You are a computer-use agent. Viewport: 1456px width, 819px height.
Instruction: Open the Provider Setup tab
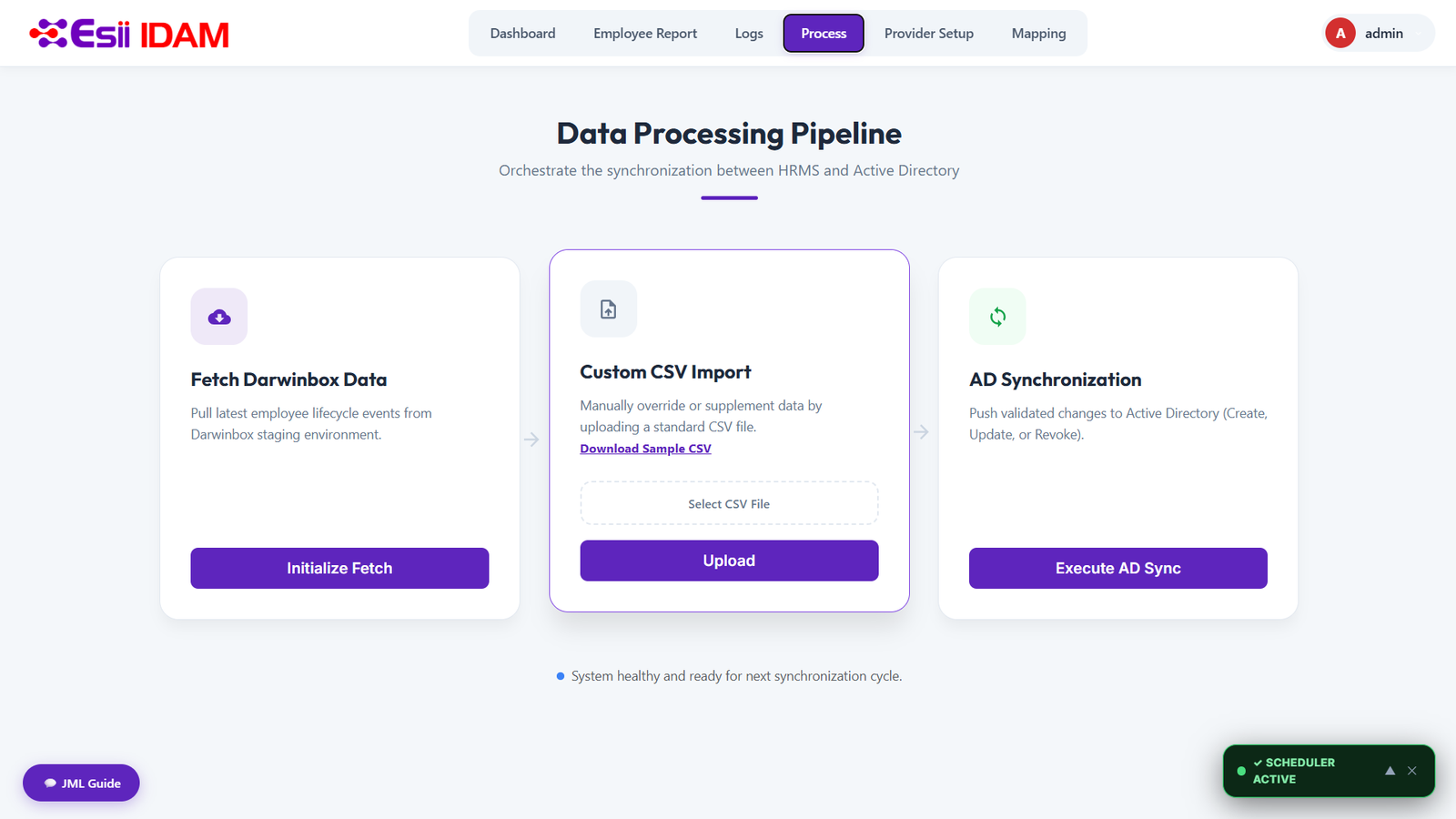coord(929,34)
